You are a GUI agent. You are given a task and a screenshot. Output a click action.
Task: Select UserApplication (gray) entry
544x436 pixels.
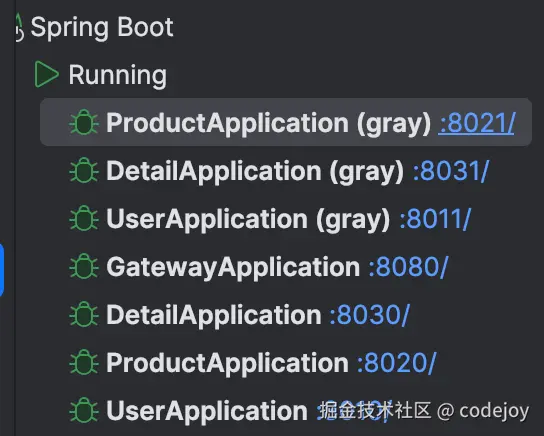point(248,219)
